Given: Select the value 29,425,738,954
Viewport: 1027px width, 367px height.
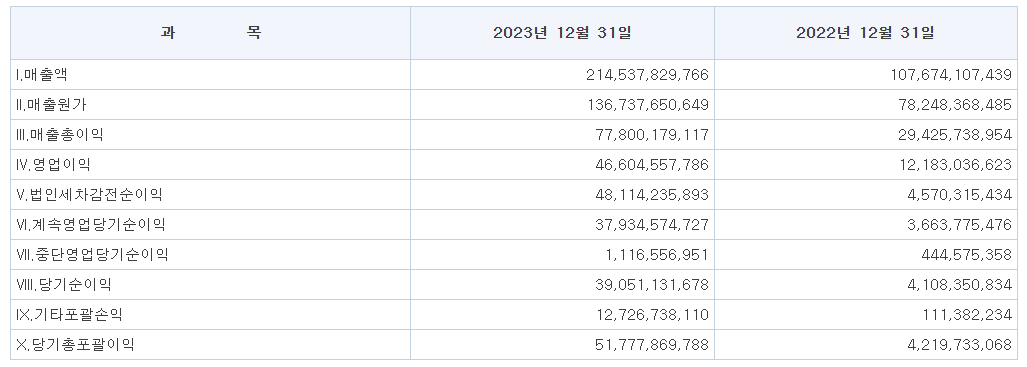Looking at the screenshot, I should coord(955,135).
